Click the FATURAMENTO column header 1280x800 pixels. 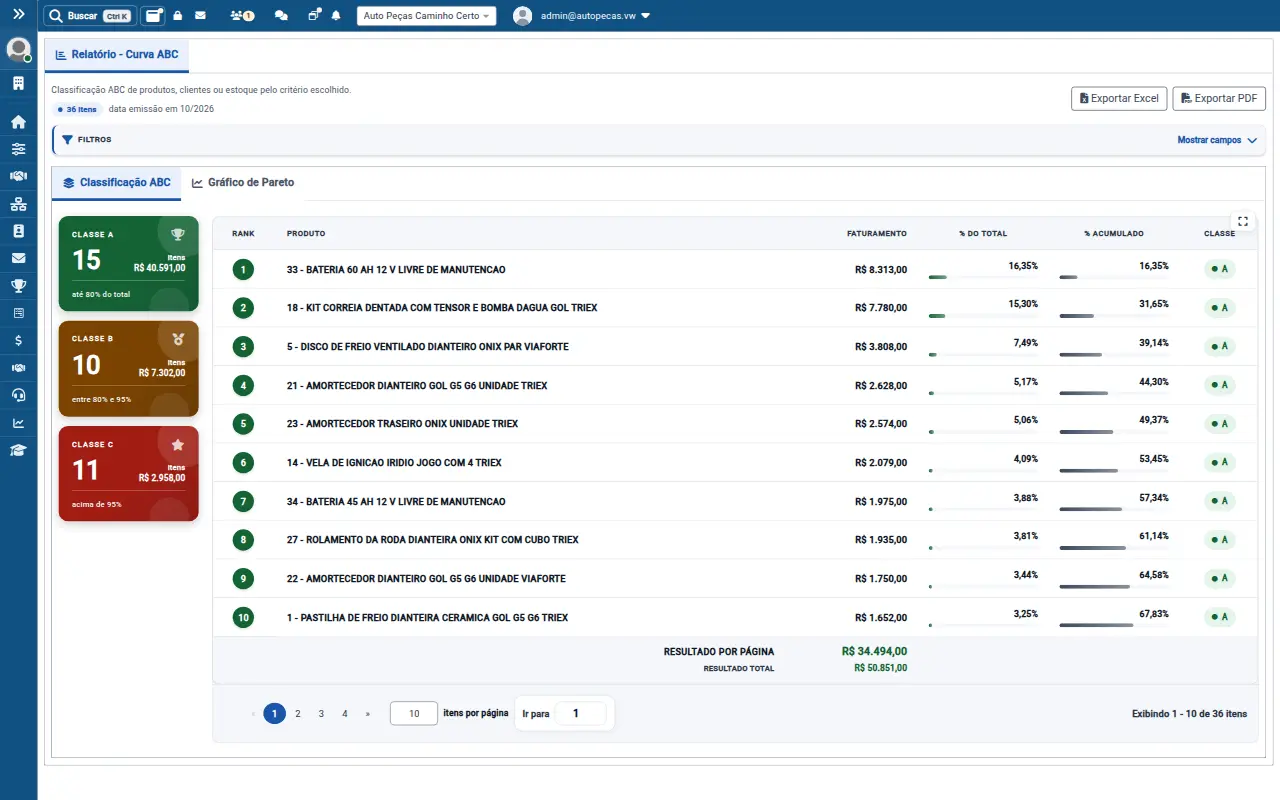877,234
